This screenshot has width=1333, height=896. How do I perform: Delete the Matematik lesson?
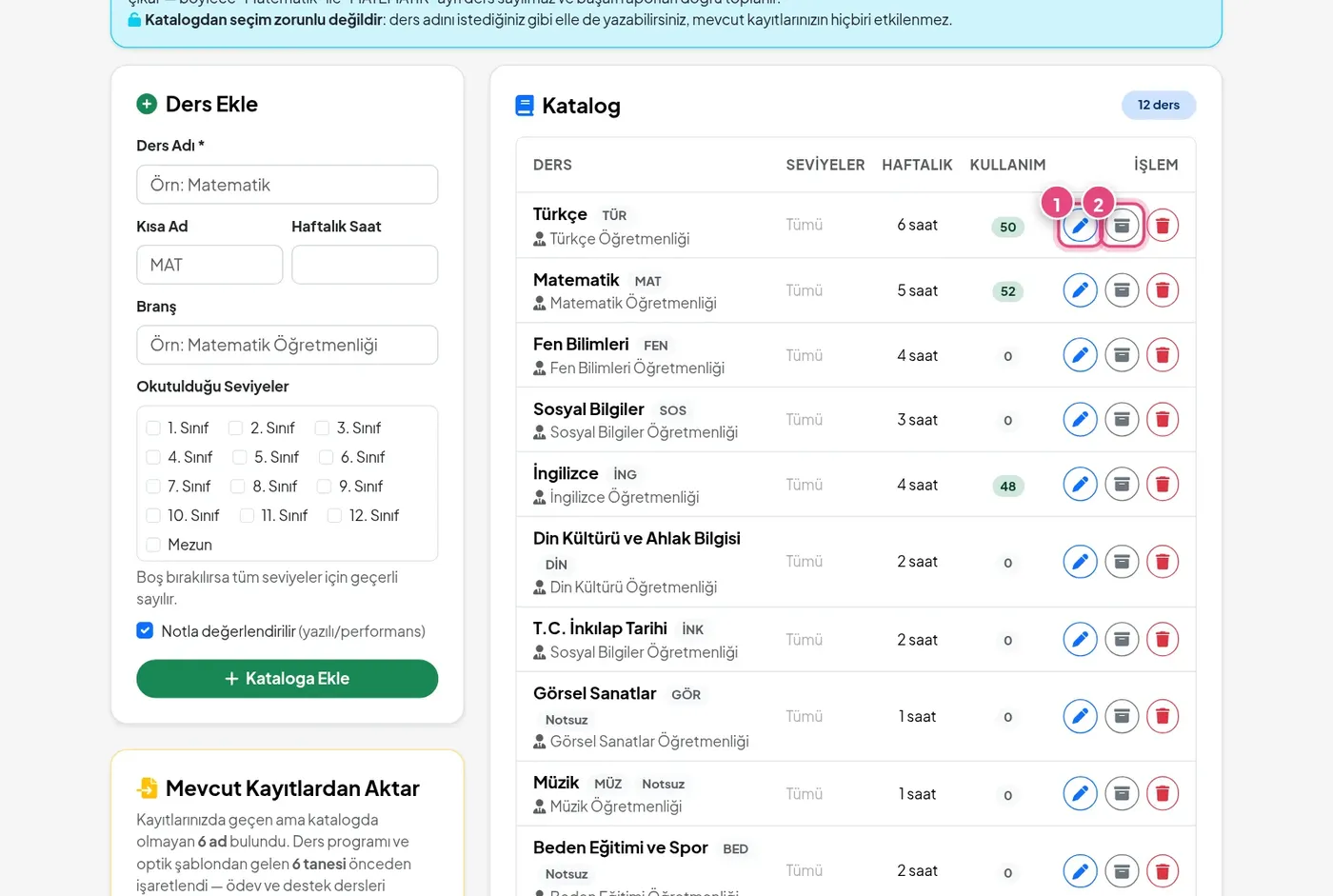coord(1163,290)
